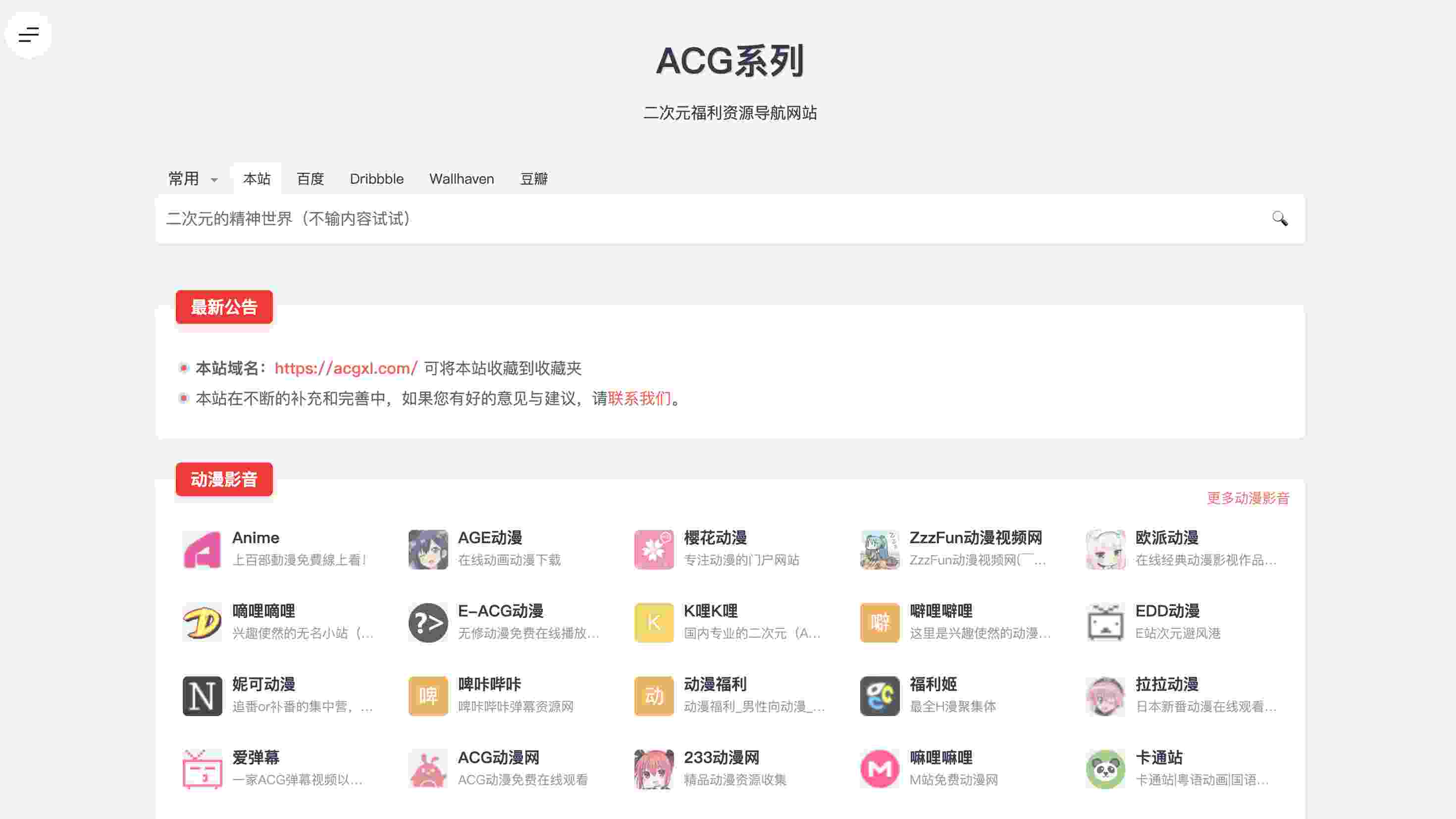Open the 福利姬 icon
The height and width of the screenshot is (819, 1456).
[x=880, y=696]
